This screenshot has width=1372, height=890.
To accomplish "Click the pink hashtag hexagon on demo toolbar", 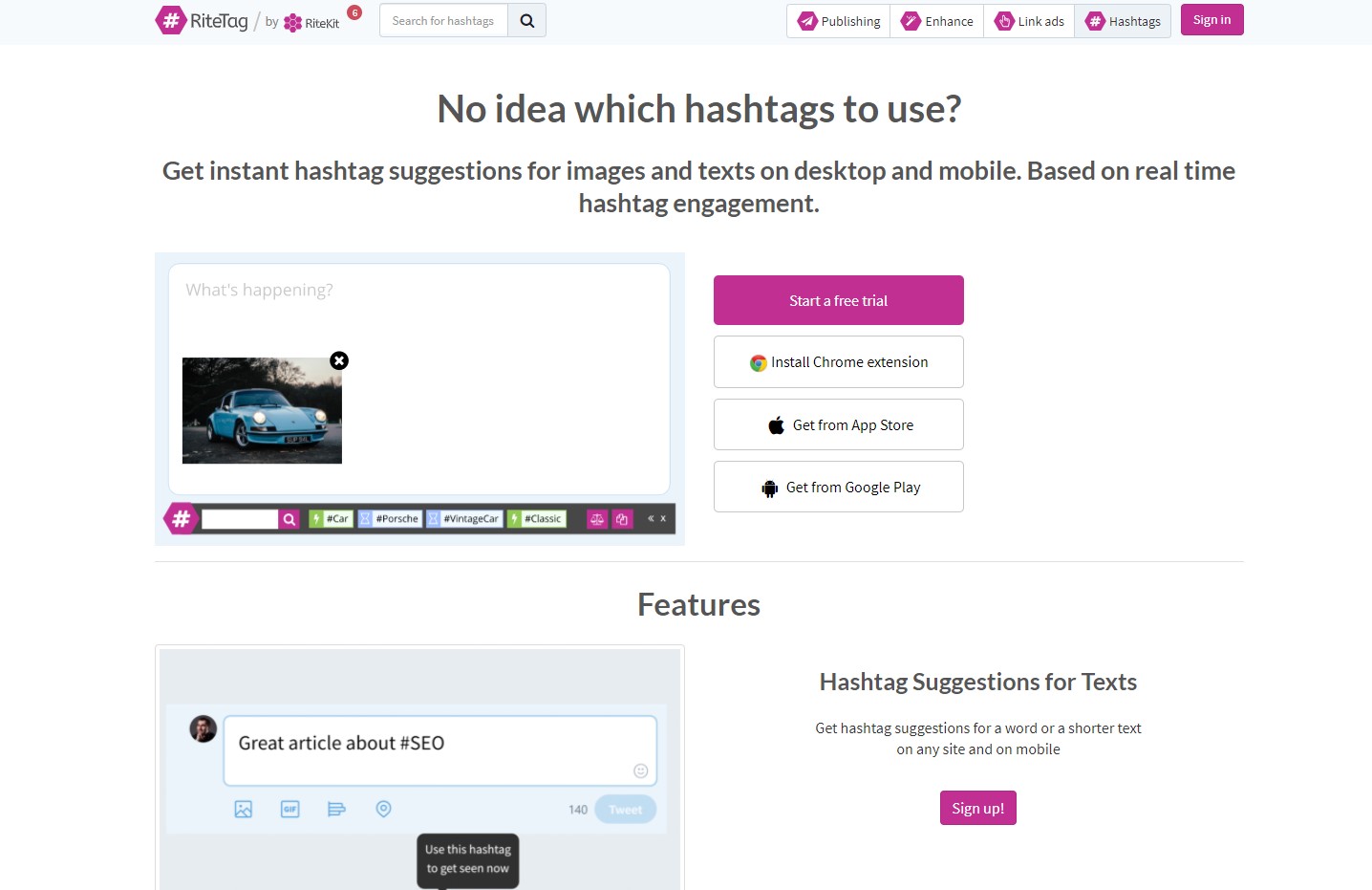I will click(x=181, y=519).
